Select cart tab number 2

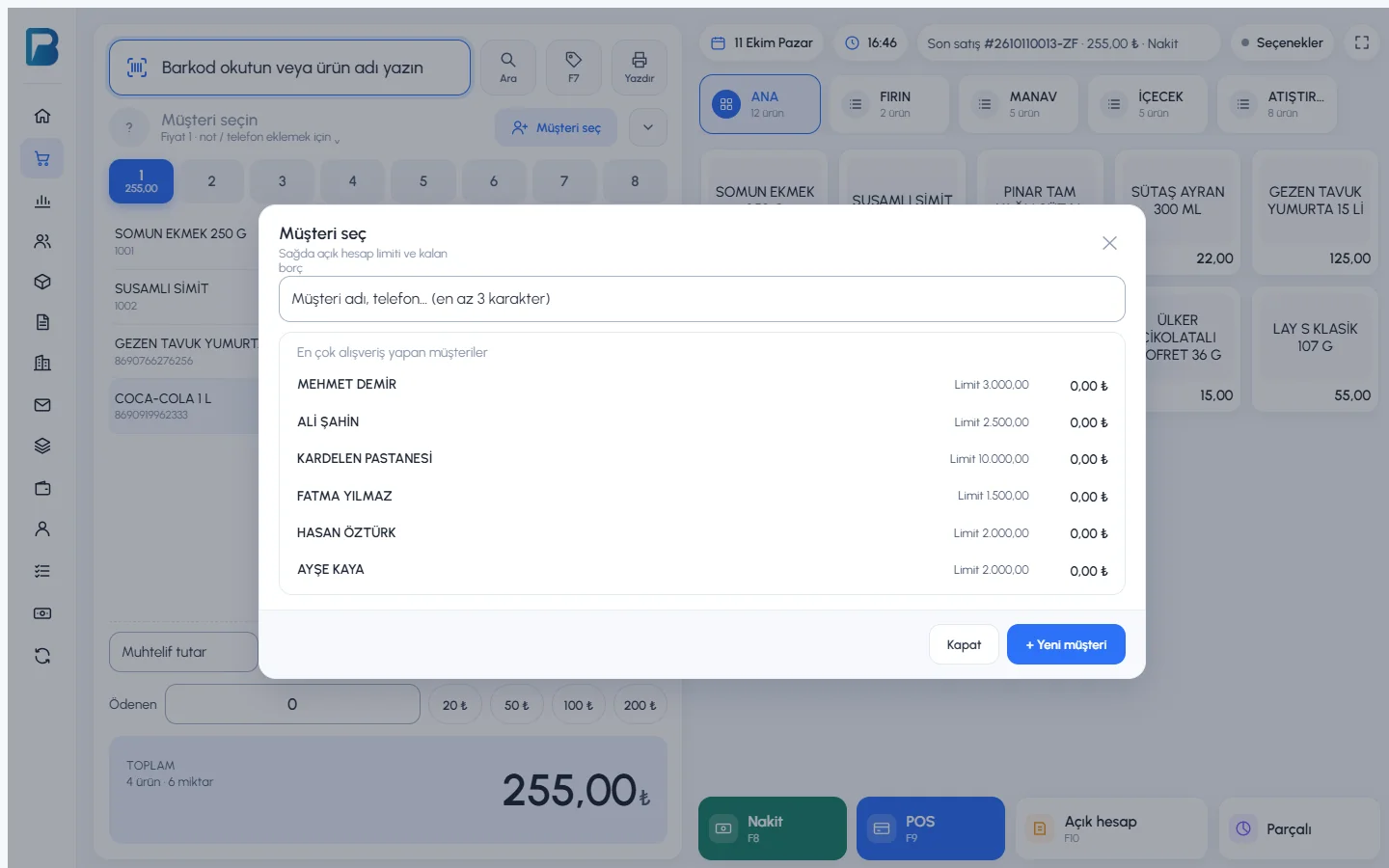coord(212,181)
